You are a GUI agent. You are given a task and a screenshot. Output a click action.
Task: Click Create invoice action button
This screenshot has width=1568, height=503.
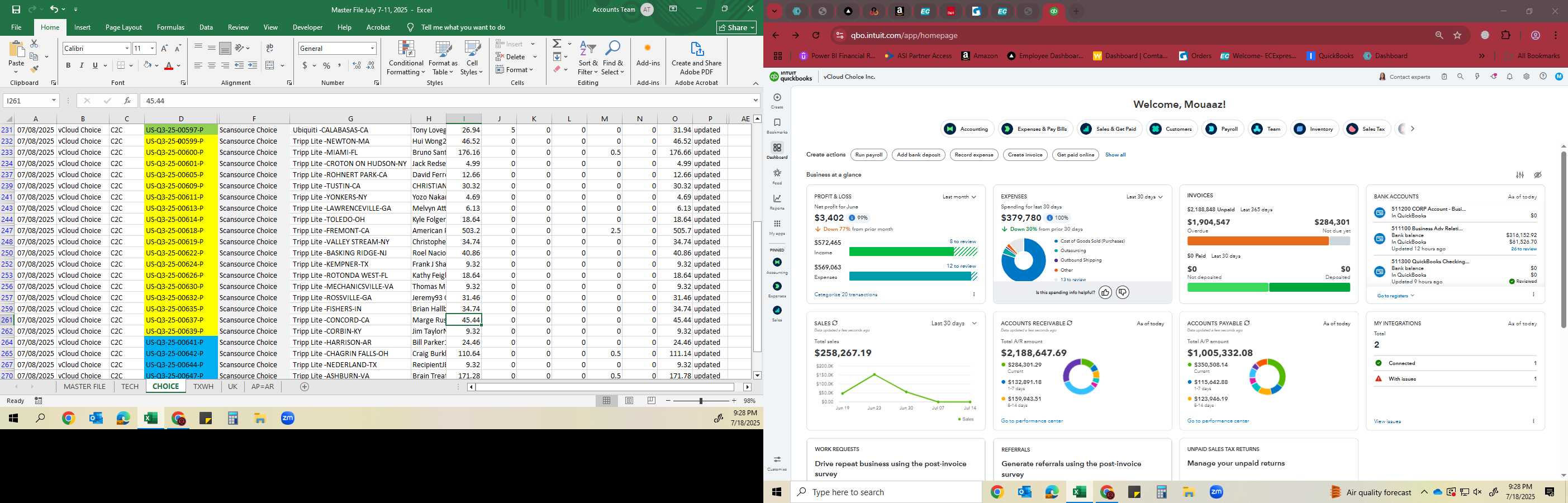pos(1025,155)
